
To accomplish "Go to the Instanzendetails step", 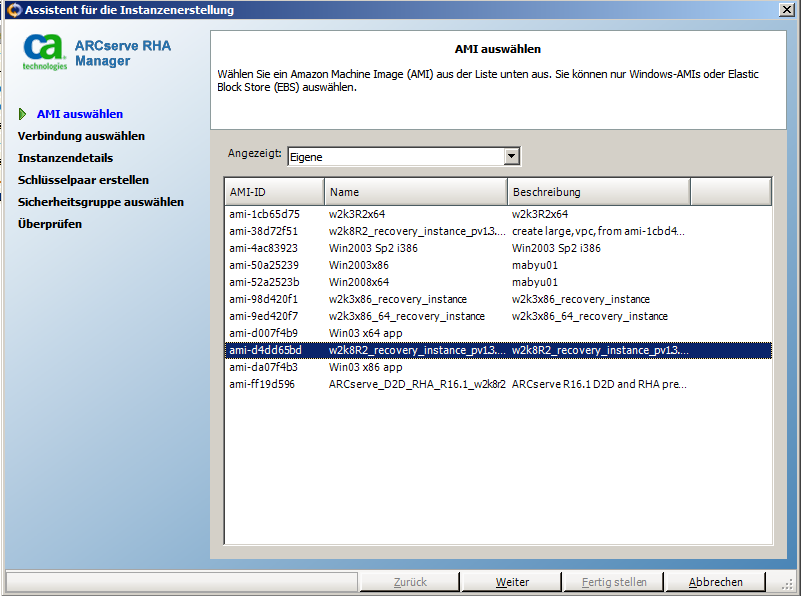I will click(65, 158).
